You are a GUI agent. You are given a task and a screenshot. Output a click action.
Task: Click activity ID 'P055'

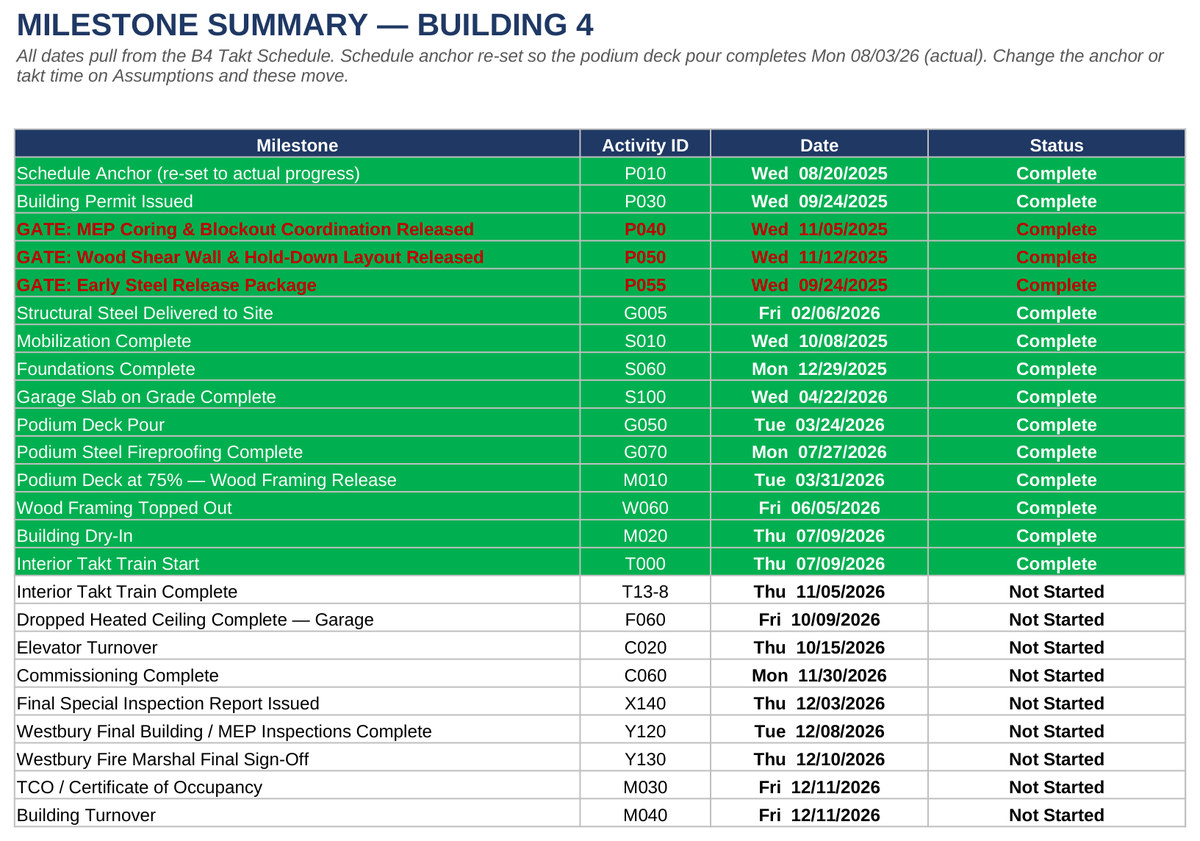coord(645,285)
